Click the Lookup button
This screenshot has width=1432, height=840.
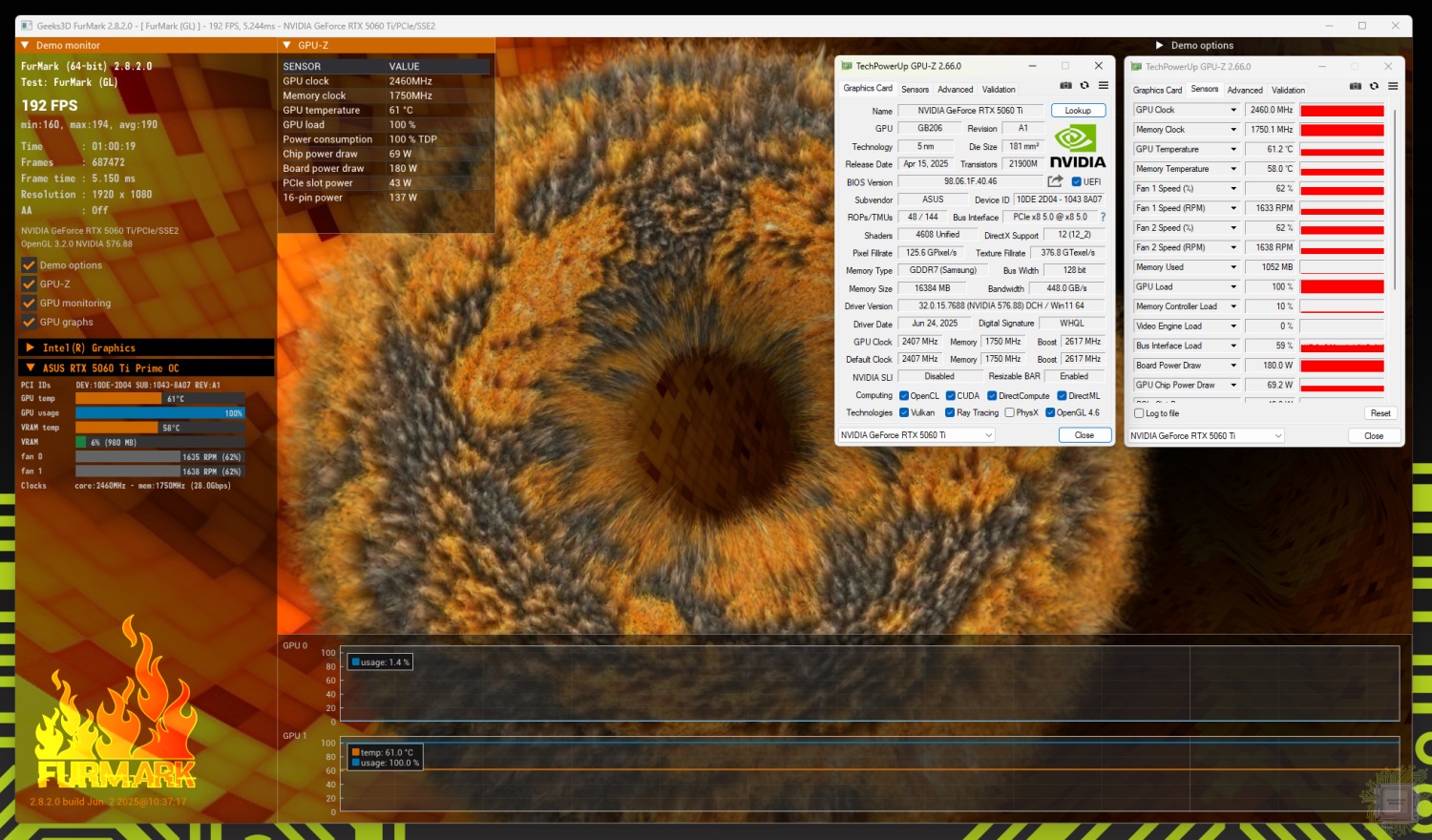[1078, 111]
